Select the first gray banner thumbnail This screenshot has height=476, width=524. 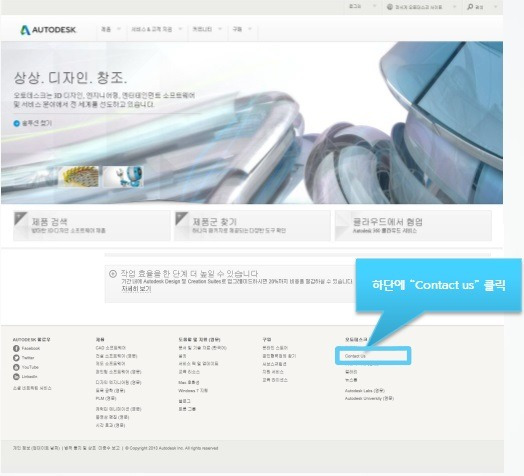pos(35,176)
